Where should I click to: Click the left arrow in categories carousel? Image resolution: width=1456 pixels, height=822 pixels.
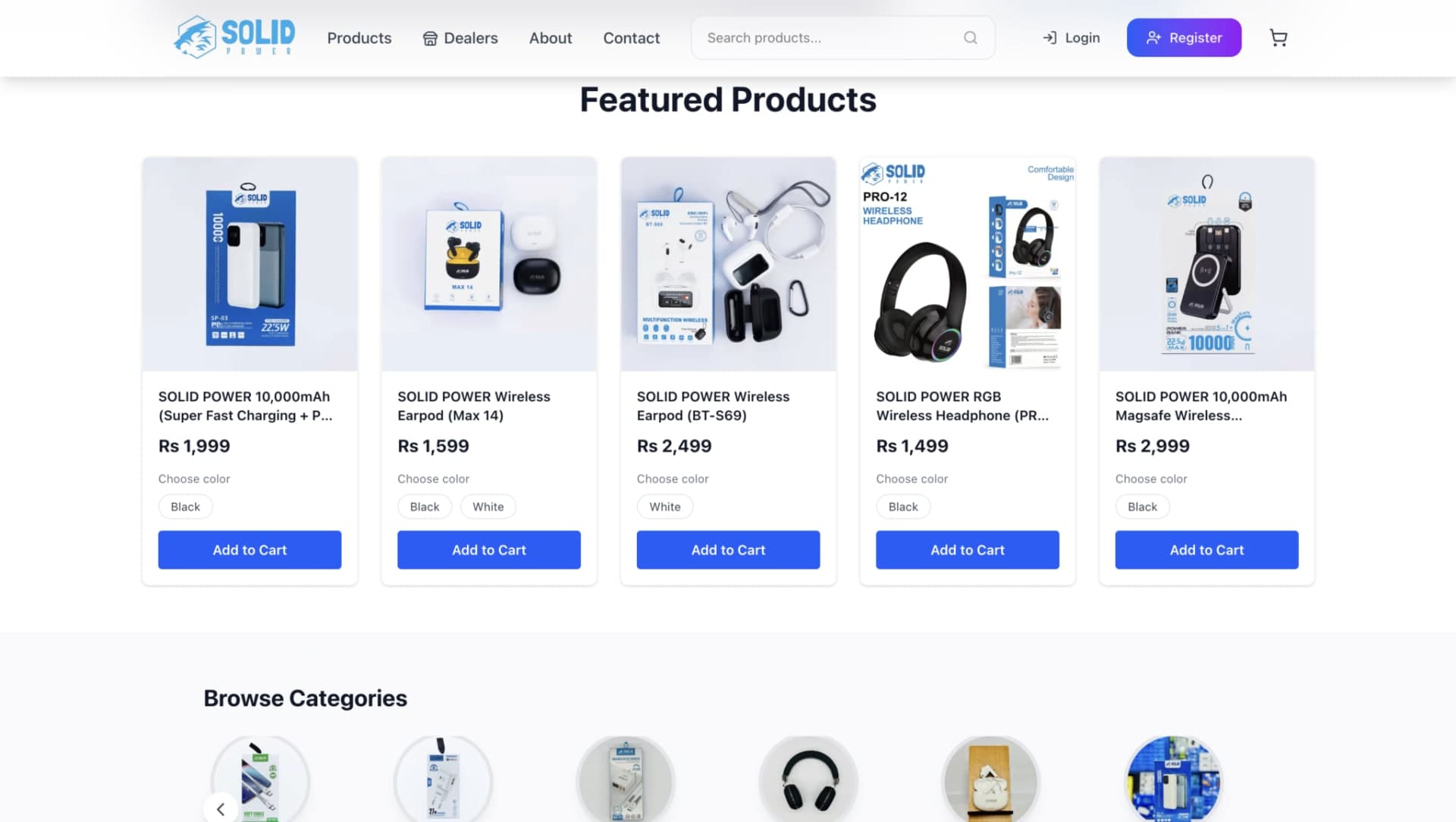tap(221, 808)
